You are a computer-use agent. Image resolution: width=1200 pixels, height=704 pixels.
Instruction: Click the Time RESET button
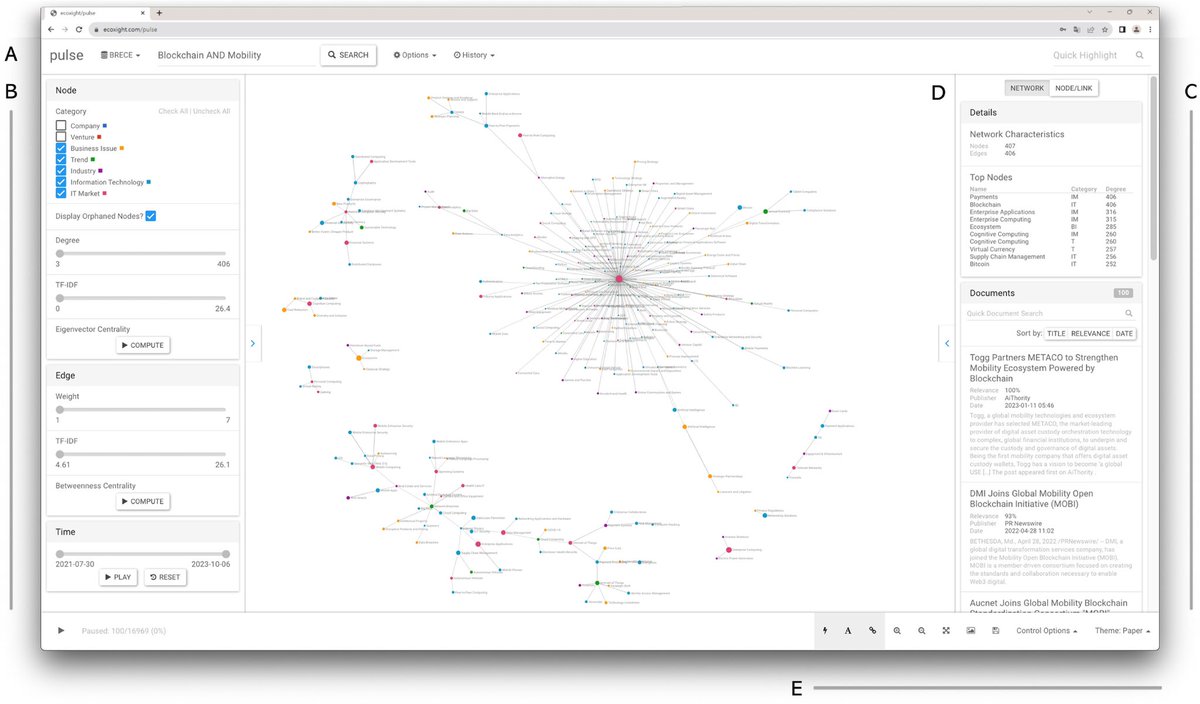click(165, 577)
